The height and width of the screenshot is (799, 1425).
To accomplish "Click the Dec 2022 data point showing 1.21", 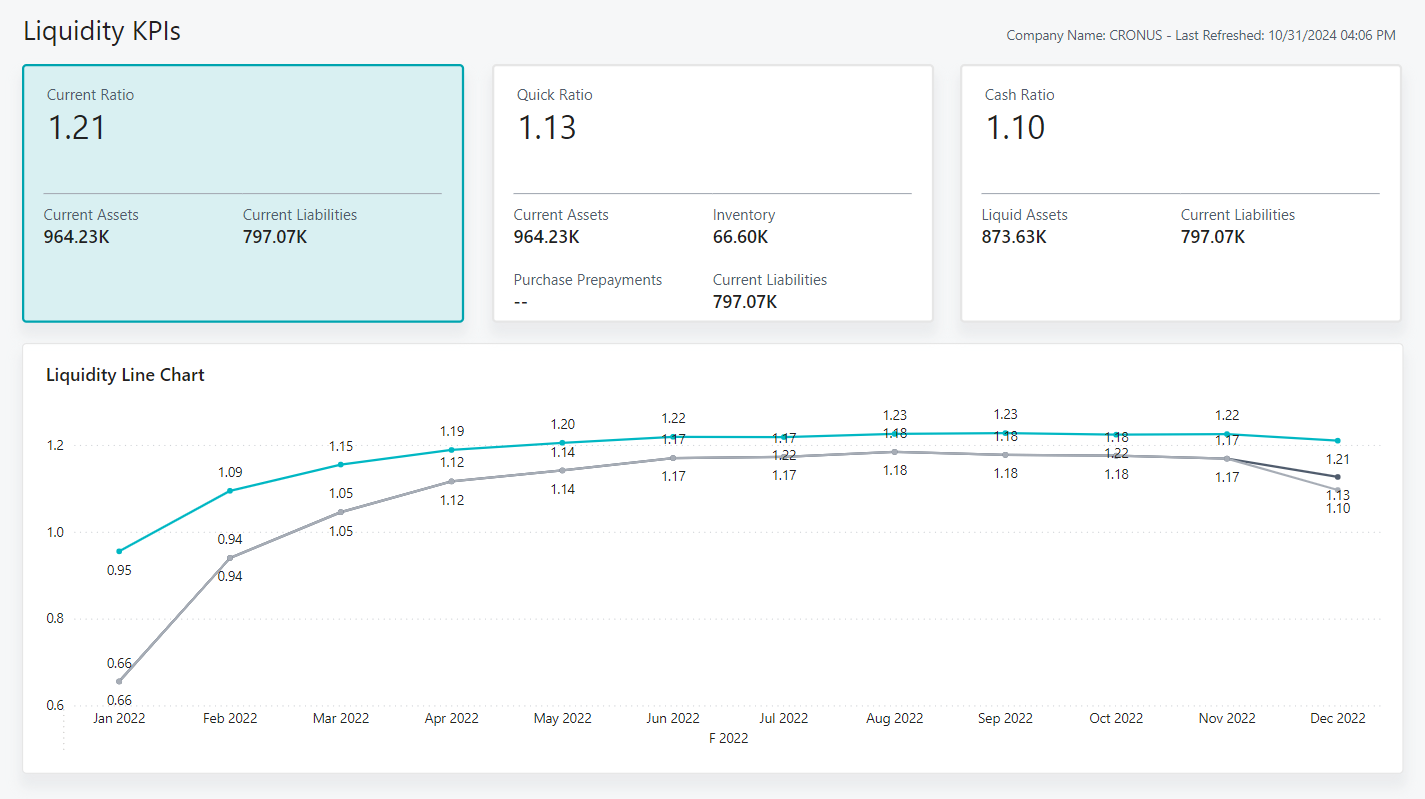I will 1337,439.
